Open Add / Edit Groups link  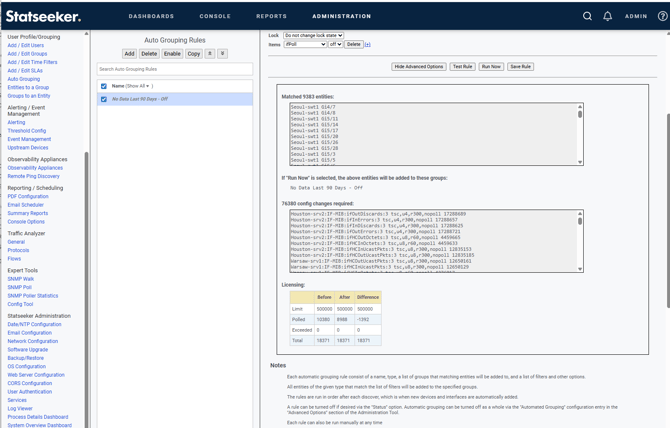[x=27, y=54]
